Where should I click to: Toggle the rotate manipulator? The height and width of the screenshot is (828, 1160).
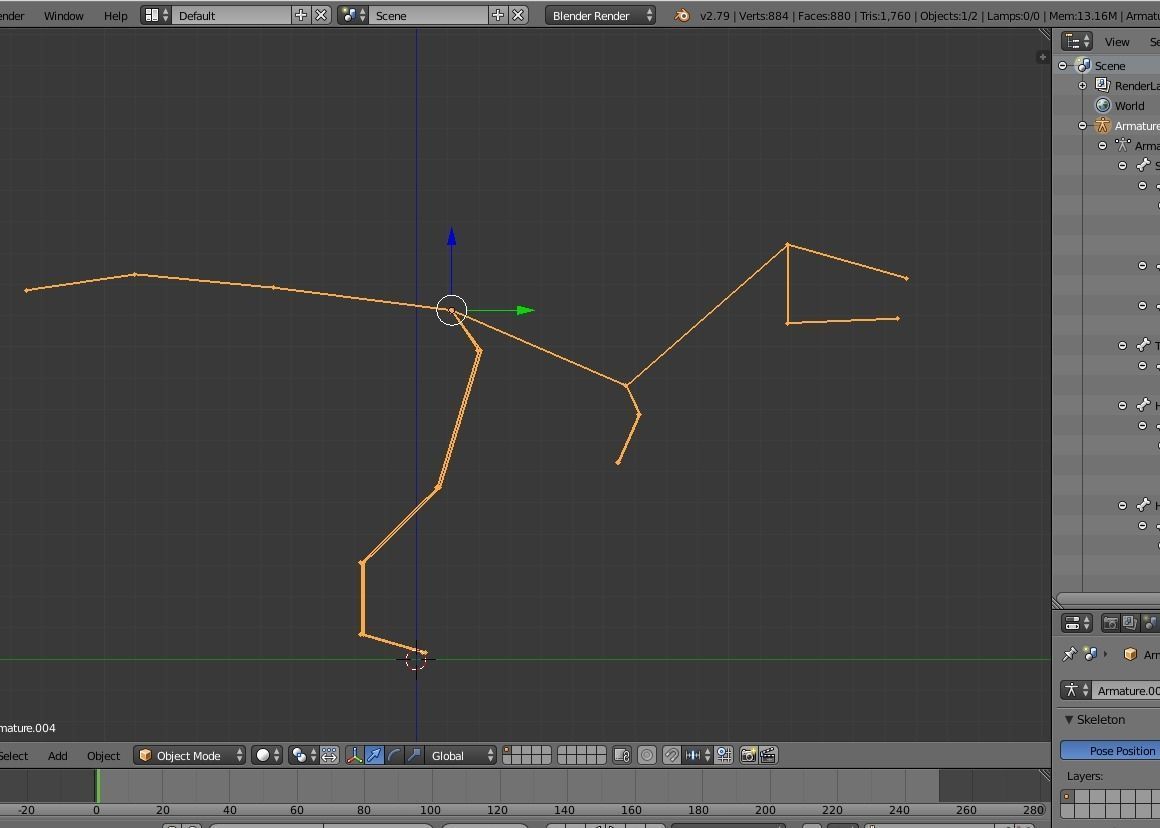pos(394,755)
